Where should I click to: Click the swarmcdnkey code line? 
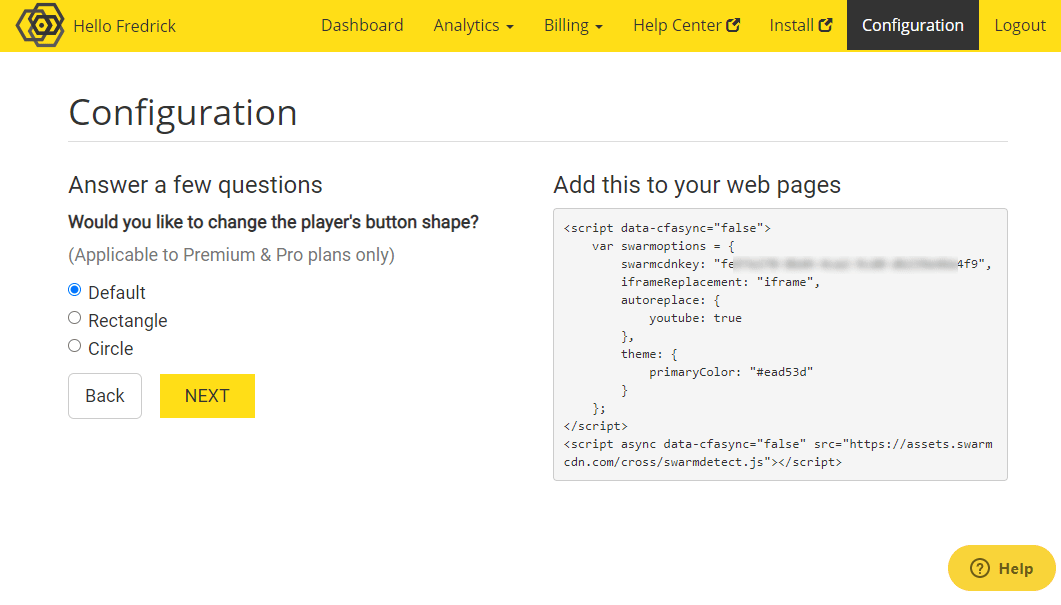click(806, 264)
